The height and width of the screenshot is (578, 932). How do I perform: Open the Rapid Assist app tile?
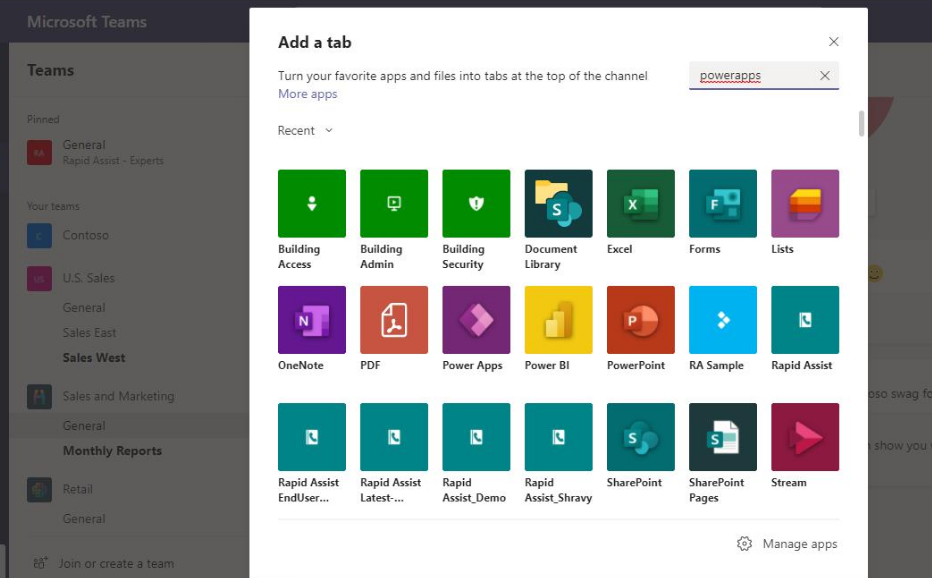(x=805, y=320)
